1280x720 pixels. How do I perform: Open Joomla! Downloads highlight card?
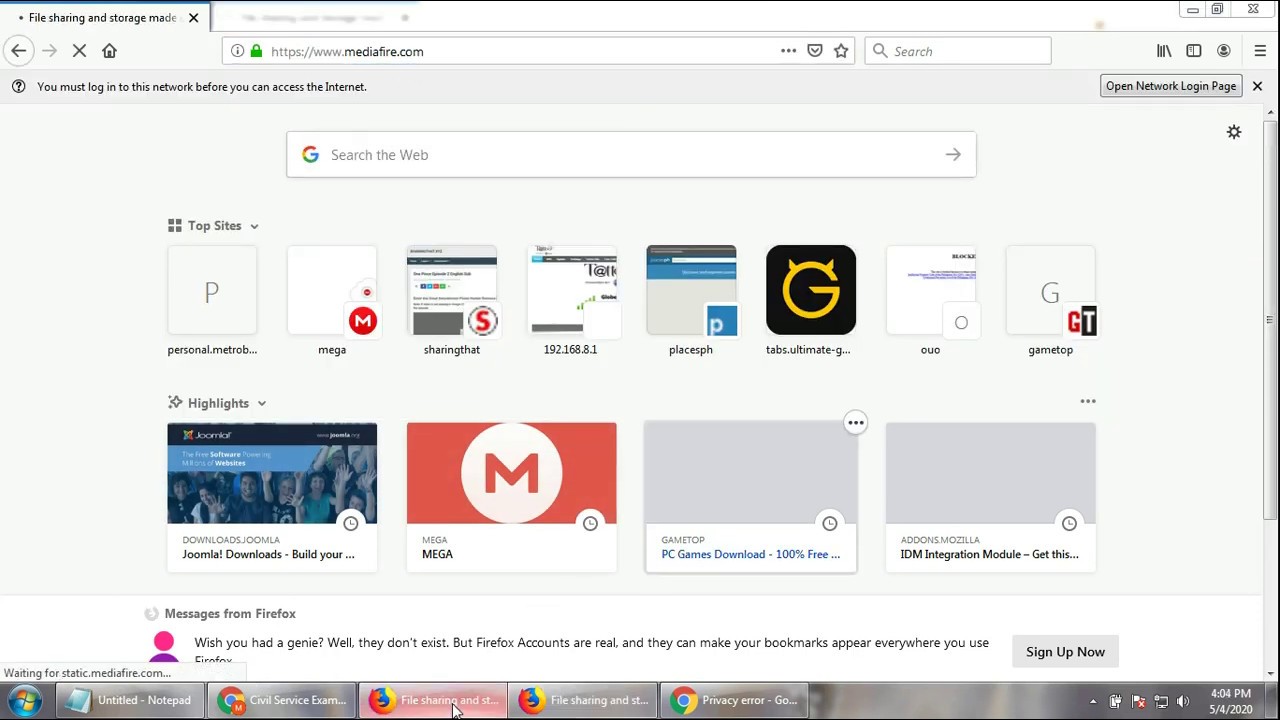(272, 497)
